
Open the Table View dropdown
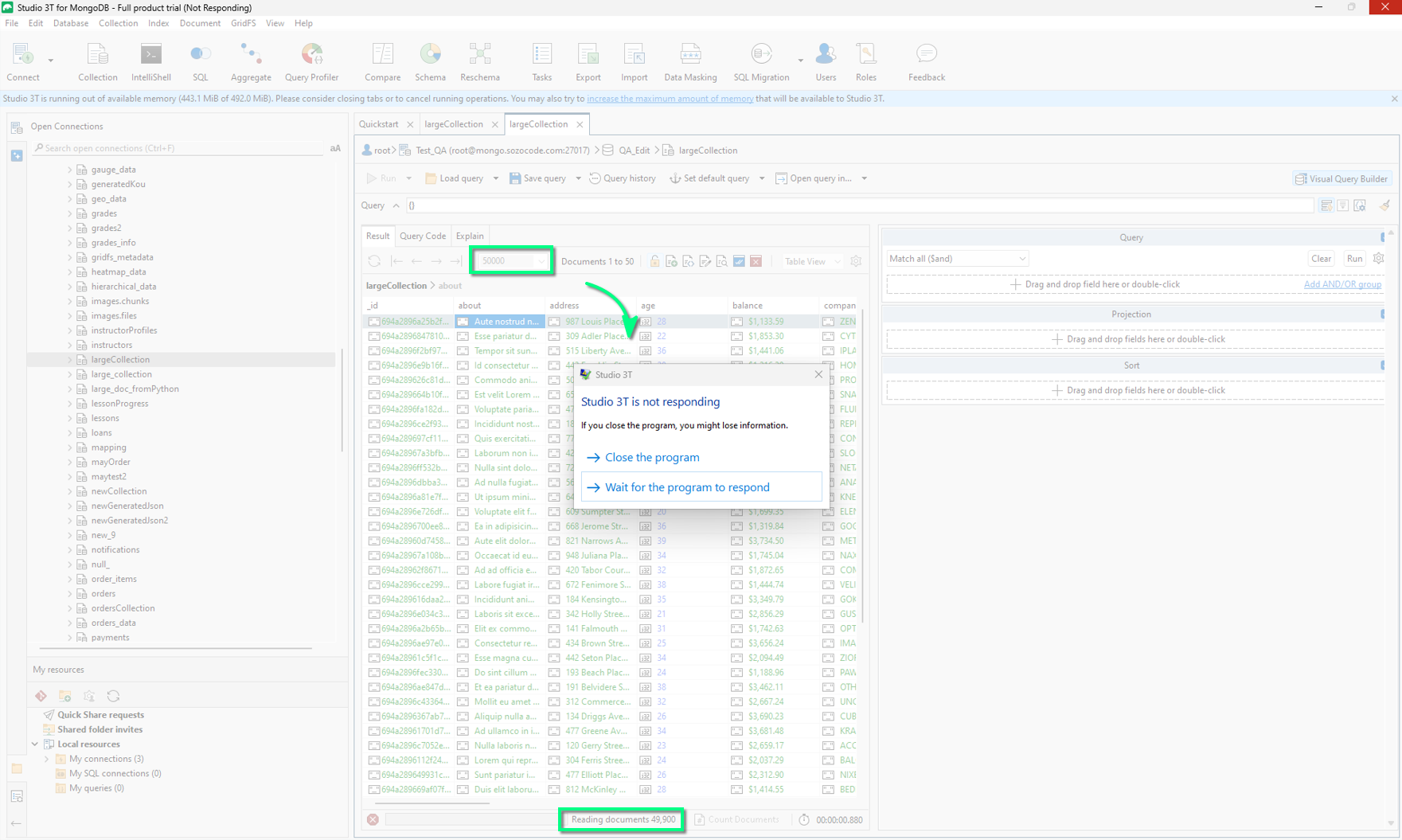(811, 261)
